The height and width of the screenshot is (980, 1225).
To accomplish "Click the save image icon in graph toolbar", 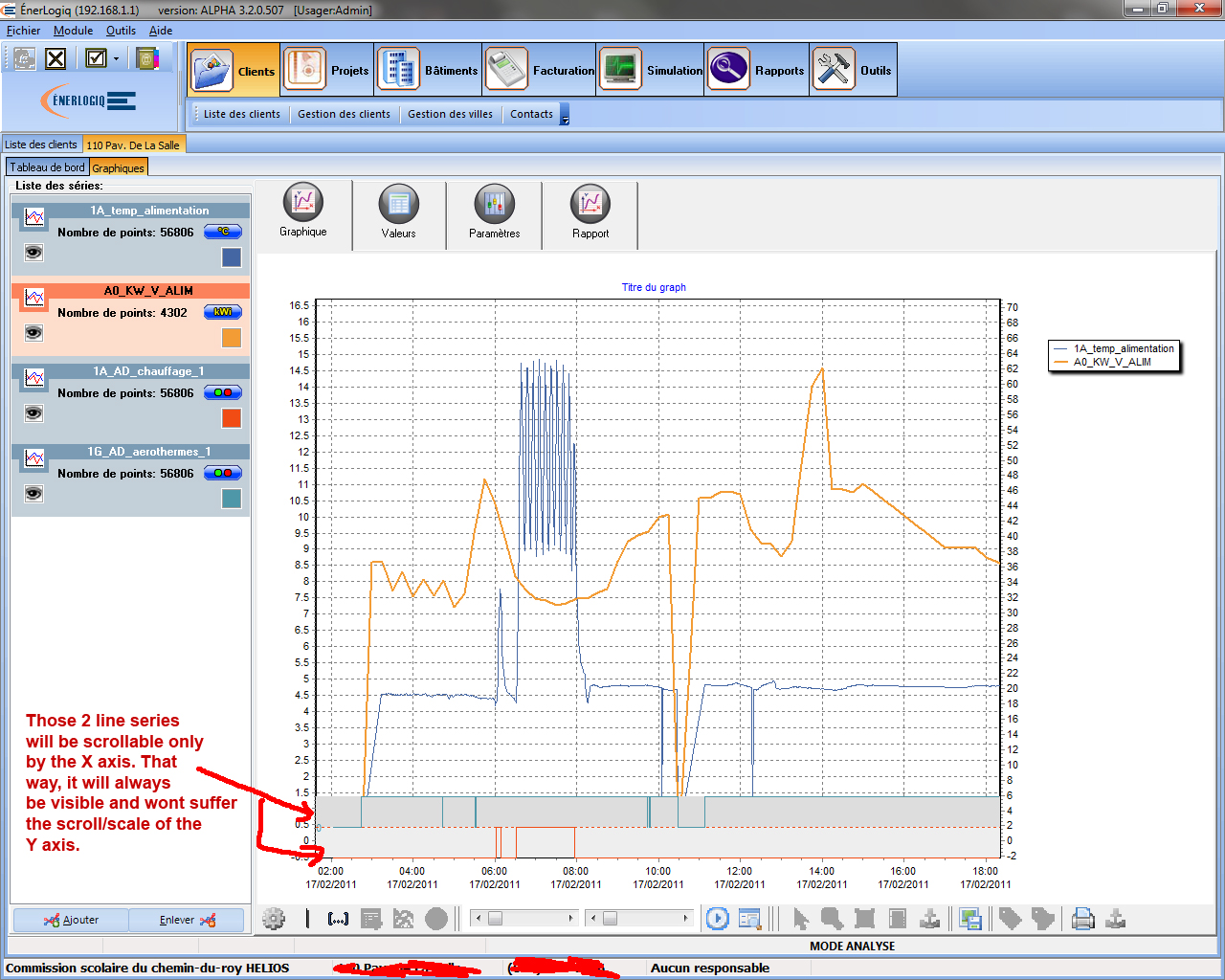I will [970, 919].
